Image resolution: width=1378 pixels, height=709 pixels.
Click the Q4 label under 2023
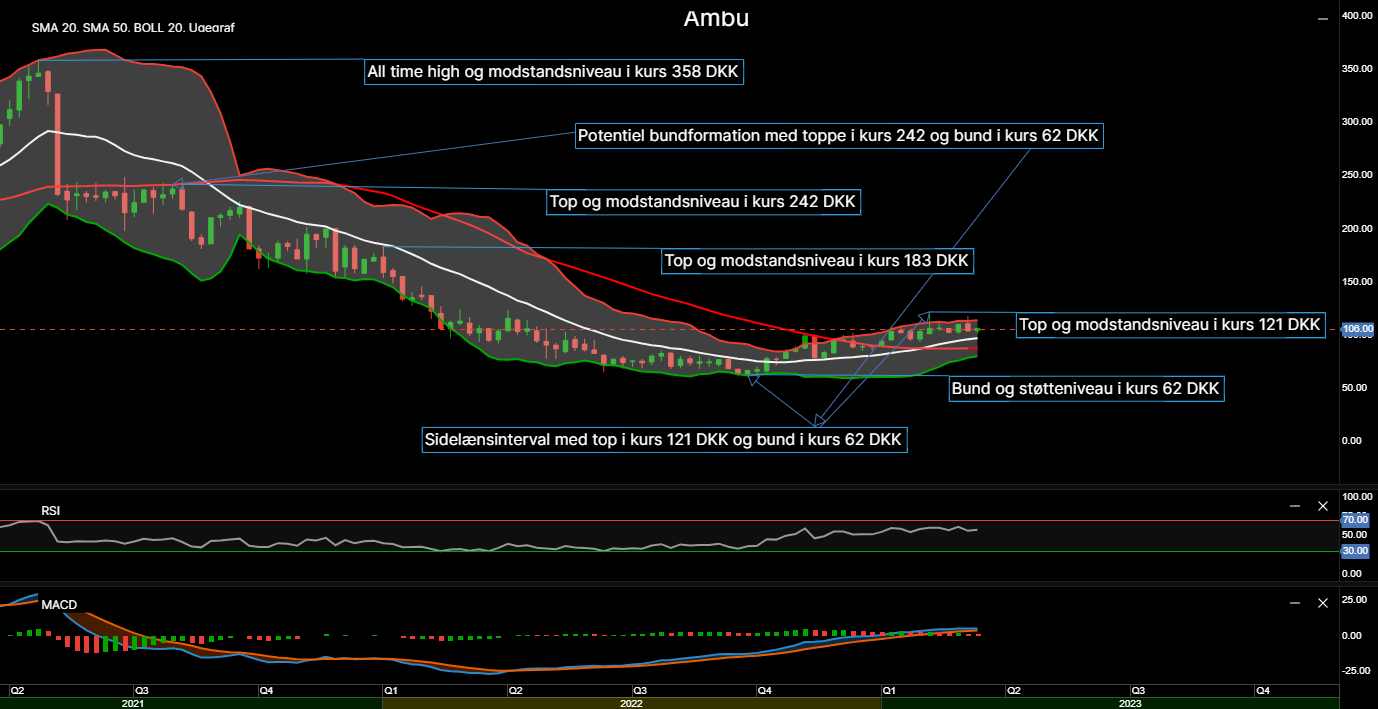(x=1264, y=690)
